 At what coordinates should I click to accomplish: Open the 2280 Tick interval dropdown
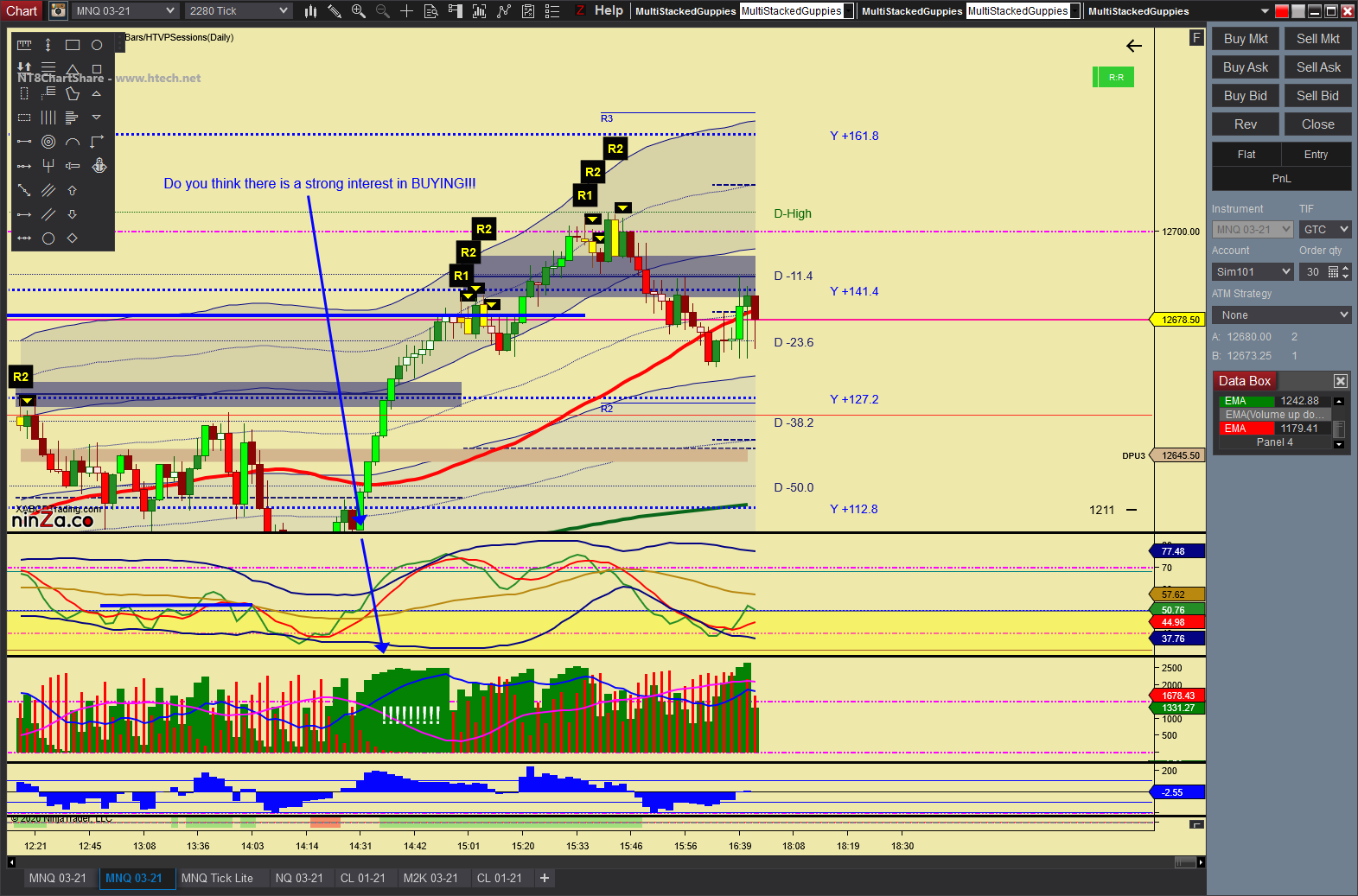[239, 11]
